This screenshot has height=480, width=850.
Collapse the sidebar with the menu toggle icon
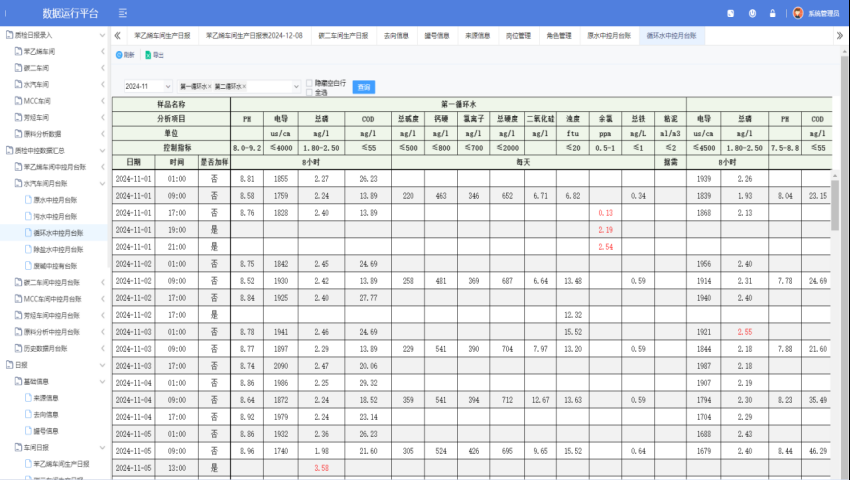tap(123, 13)
